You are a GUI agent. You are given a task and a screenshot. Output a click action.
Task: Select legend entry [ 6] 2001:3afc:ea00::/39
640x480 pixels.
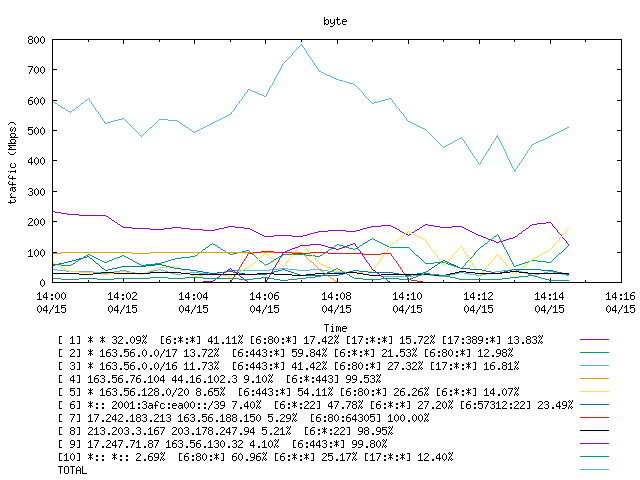(x=316, y=405)
